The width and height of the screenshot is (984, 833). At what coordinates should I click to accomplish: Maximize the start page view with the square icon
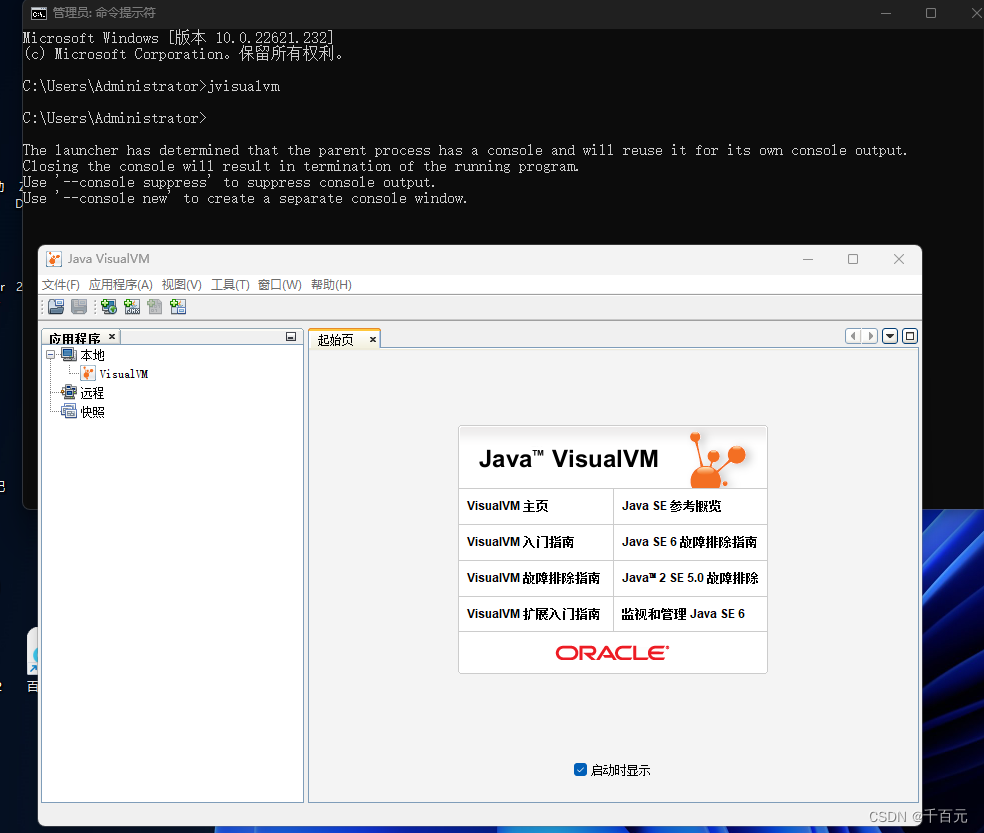909,336
